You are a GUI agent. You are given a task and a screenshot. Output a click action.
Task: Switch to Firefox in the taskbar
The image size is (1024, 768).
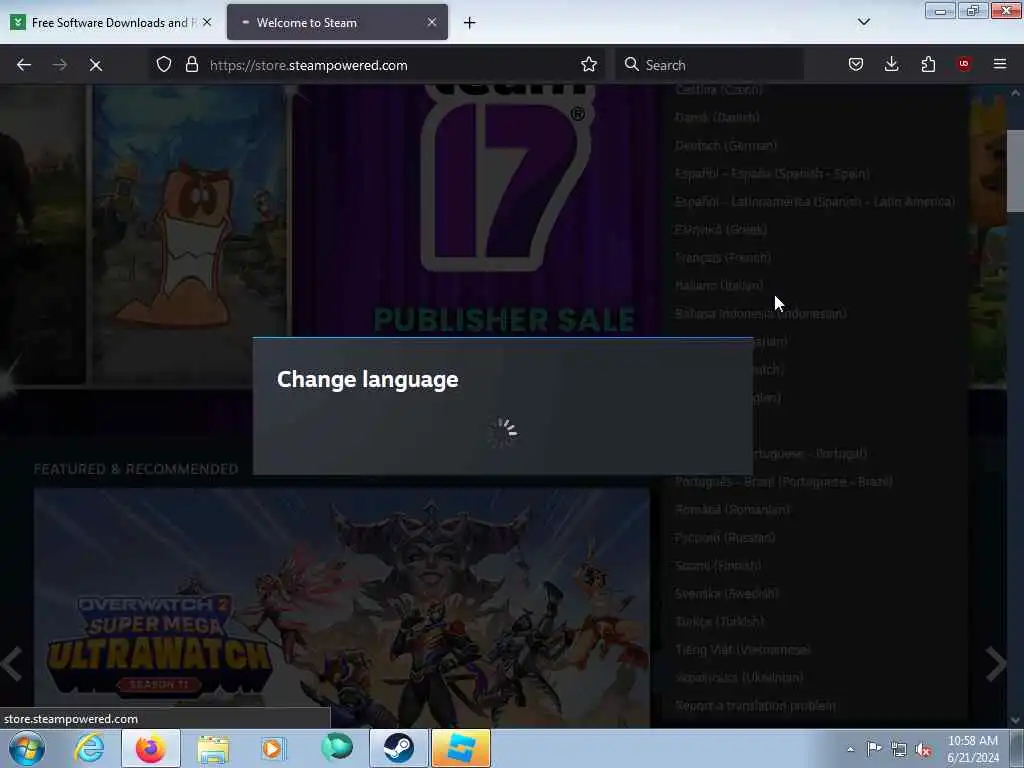(x=151, y=748)
